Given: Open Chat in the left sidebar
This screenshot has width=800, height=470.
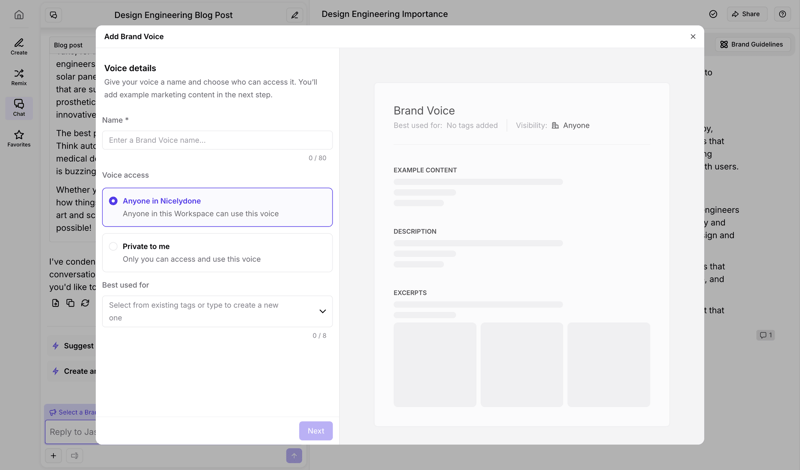Looking at the screenshot, I should pyautogui.click(x=19, y=108).
